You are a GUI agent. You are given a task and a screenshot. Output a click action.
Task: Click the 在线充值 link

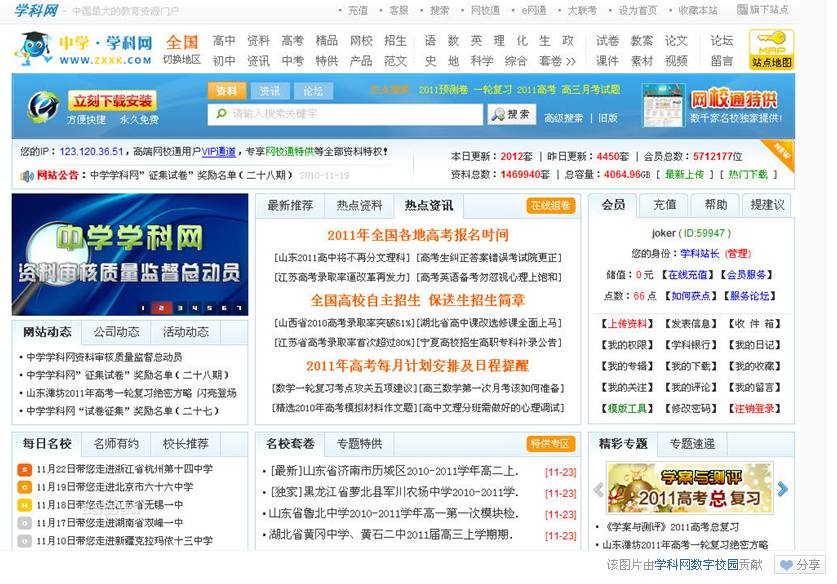pyautogui.click(x=688, y=275)
